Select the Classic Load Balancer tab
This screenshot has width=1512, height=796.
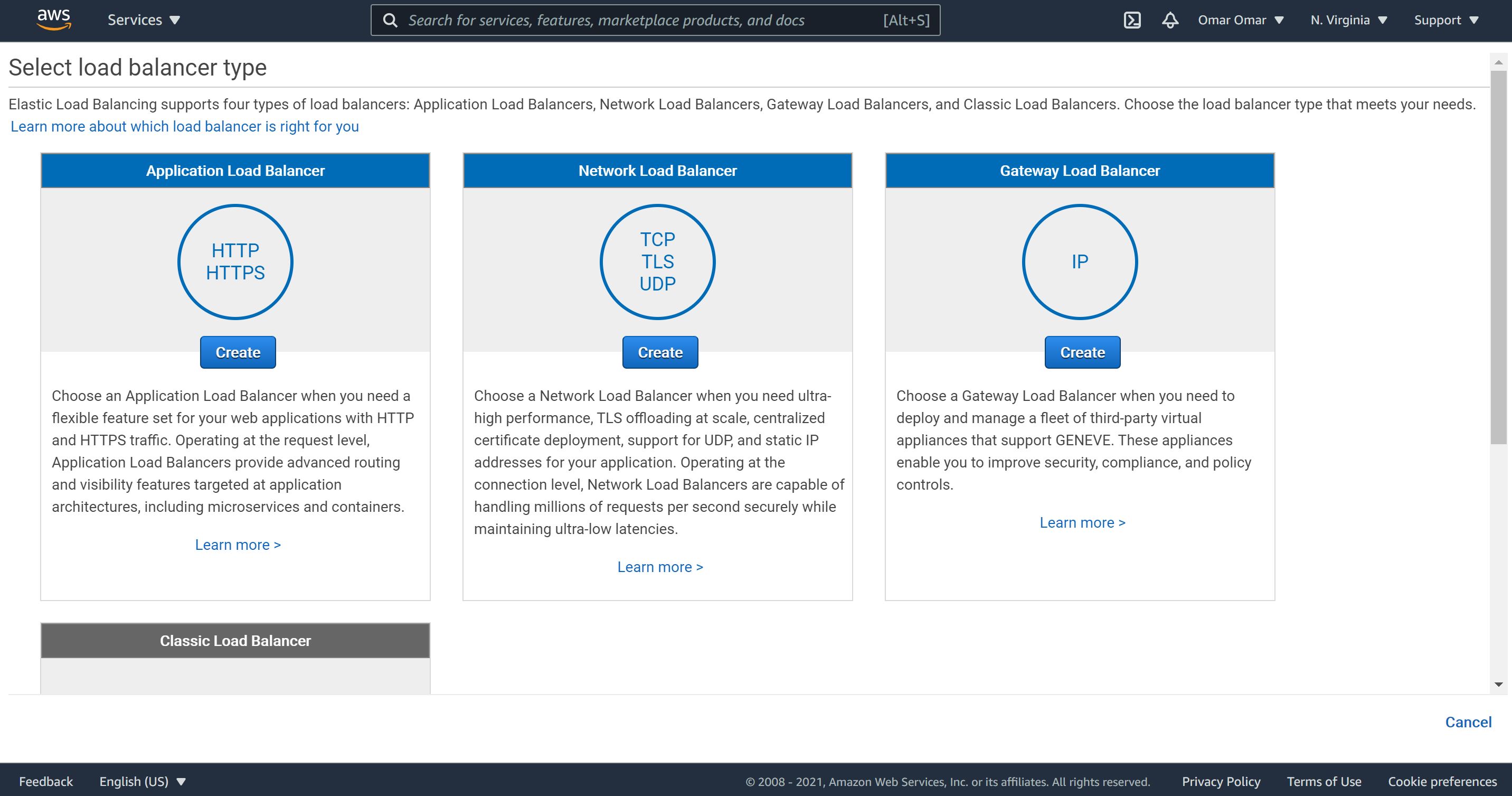point(235,640)
